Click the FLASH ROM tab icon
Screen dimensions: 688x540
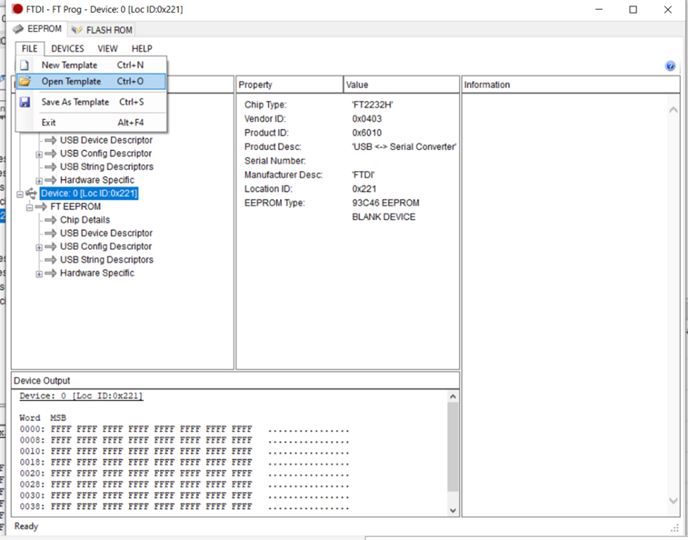[x=77, y=30]
